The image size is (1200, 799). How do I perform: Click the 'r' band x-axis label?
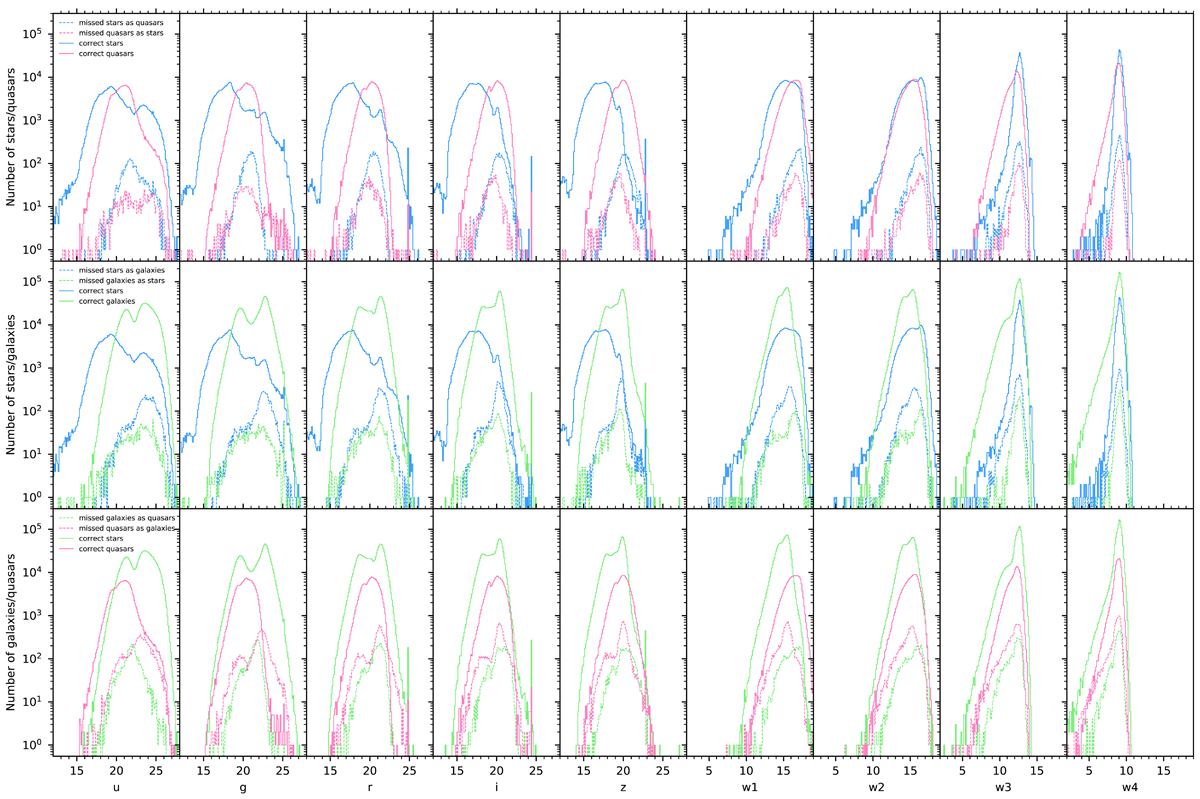(x=369, y=787)
